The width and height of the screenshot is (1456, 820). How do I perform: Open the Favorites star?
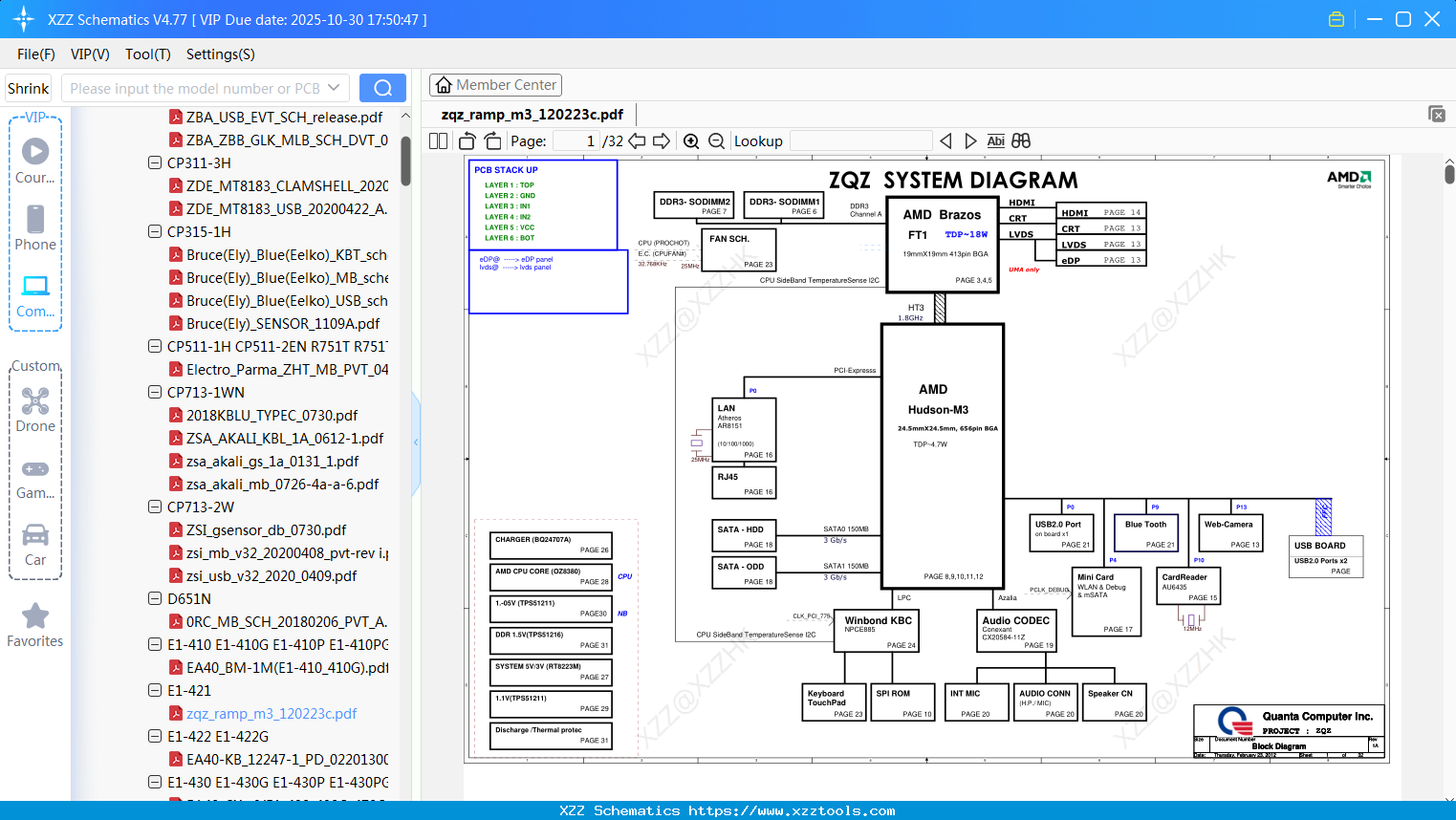[35, 626]
